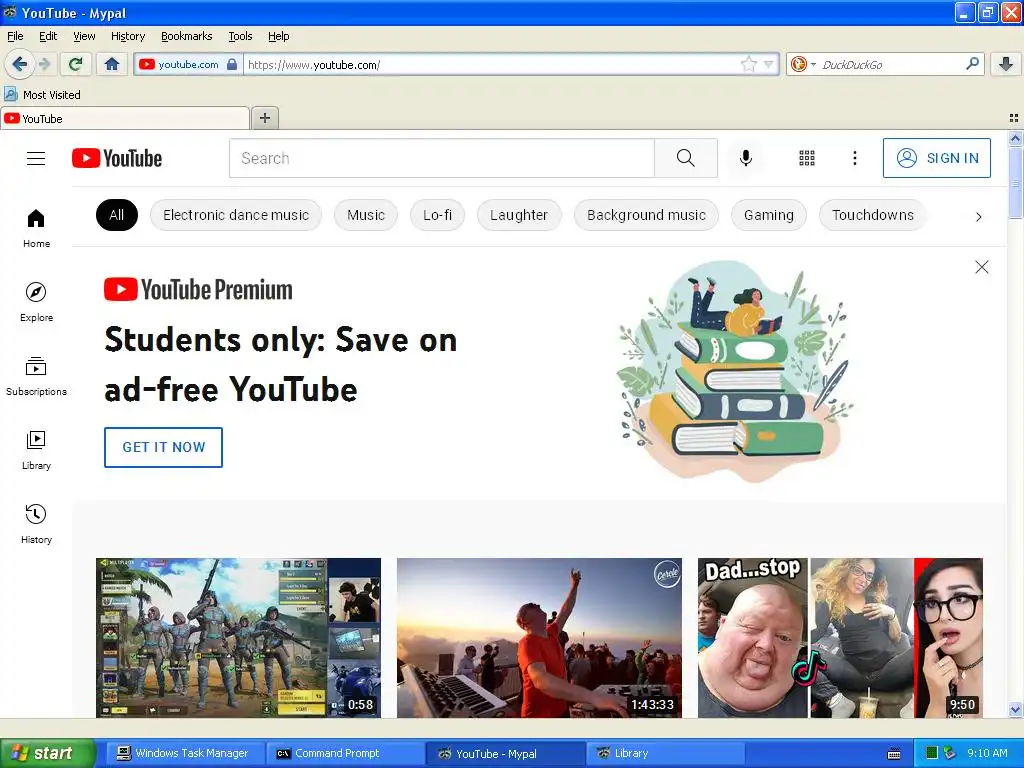Select the Touchdowns filter chip
Image resolution: width=1024 pixels, height=768 pixels.
873,215
